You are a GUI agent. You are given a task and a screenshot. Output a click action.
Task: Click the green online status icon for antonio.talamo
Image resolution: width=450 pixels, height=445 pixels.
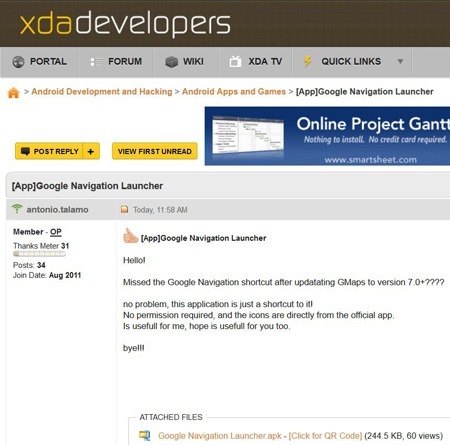point(17,209)
